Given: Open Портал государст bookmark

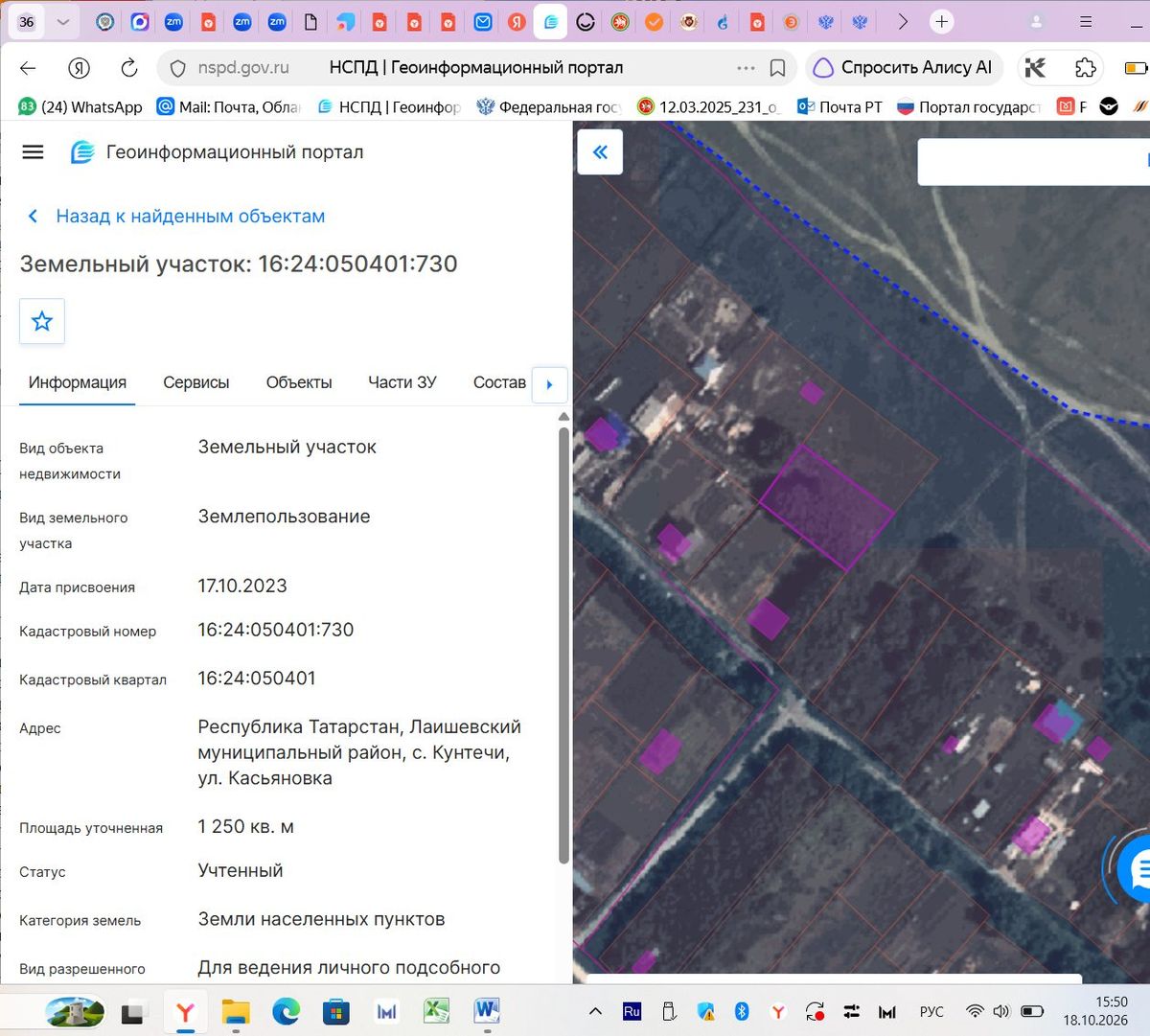Looking at the screenshot, I should click(x=969, y=107).
